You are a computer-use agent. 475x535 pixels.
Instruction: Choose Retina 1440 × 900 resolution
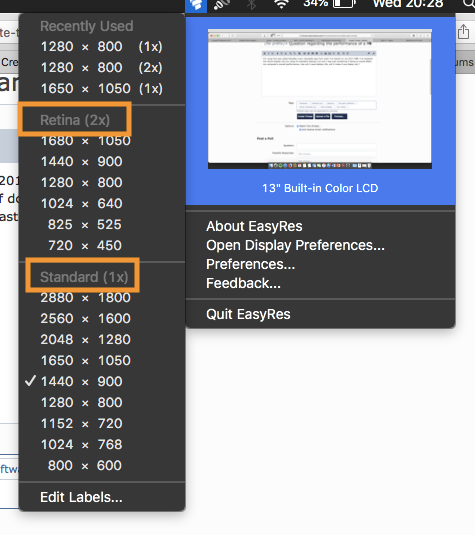pyautogui.click(x=102, y=162)
